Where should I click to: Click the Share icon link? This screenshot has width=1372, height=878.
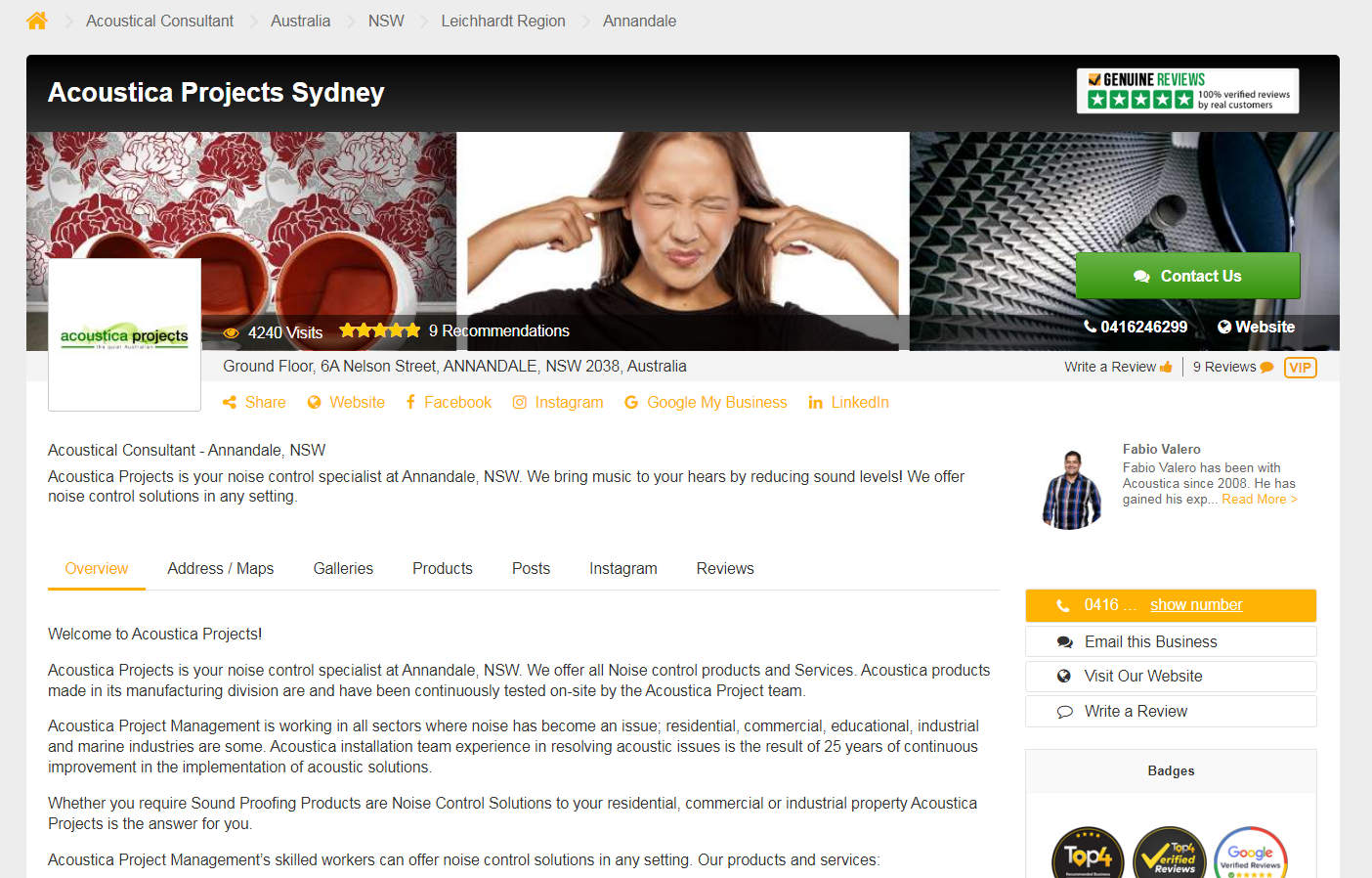[254, 402]
